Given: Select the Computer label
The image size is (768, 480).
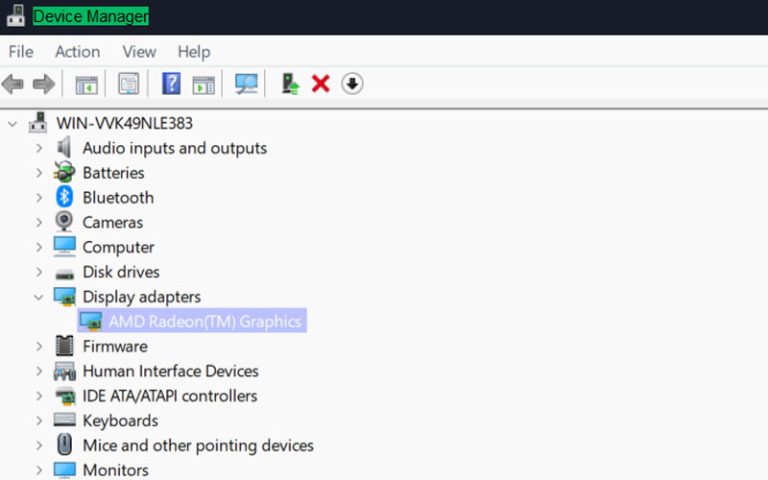Looking at the screenshot, I should 119,247.
